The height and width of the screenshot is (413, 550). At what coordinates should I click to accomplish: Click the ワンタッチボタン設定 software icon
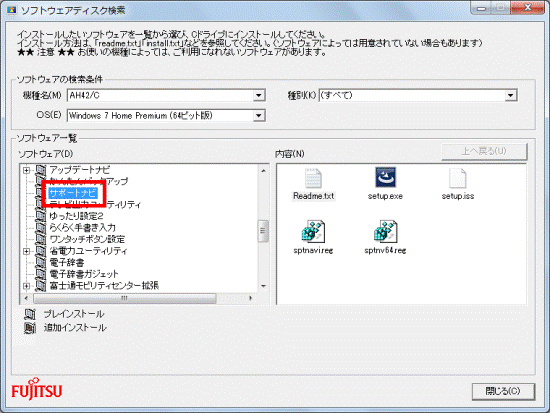click(x=41, y=239)
